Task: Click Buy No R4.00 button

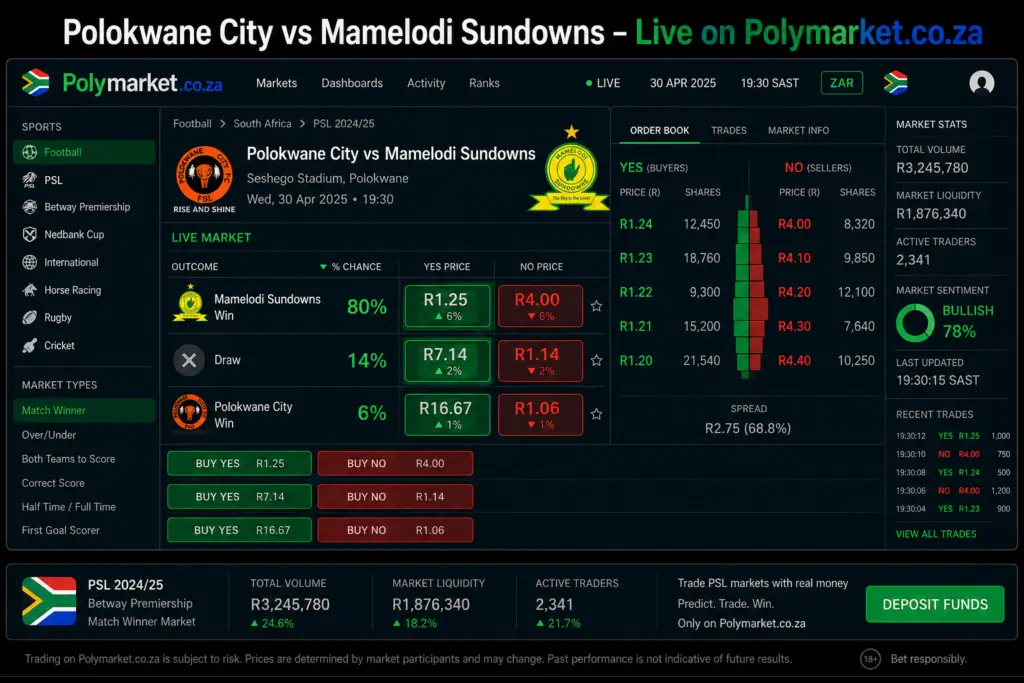Action: (395, 463)
